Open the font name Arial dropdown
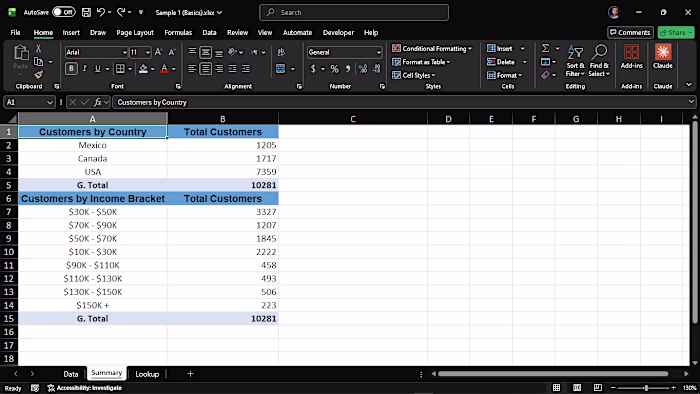The height and width of the screenshot is (394, 700). 125,53
